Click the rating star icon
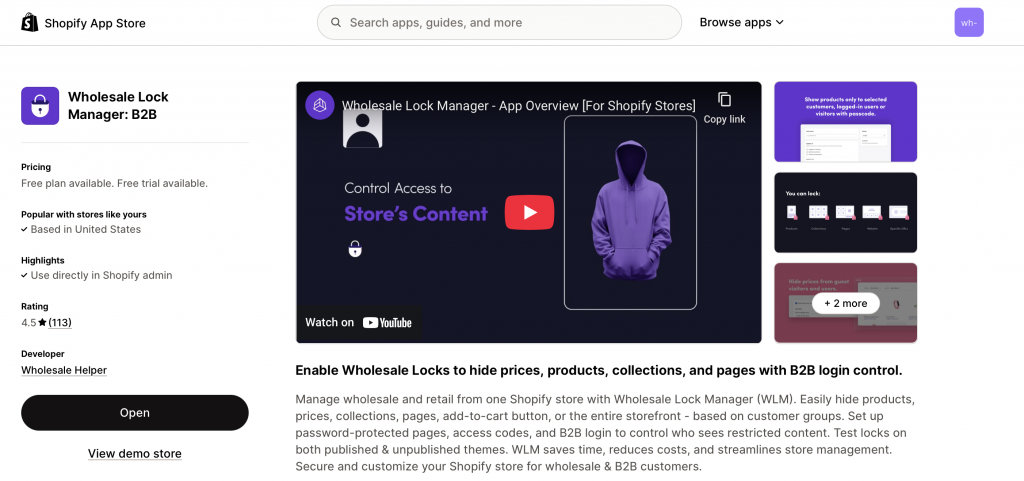1024x481 pixels. coord(42,322)
